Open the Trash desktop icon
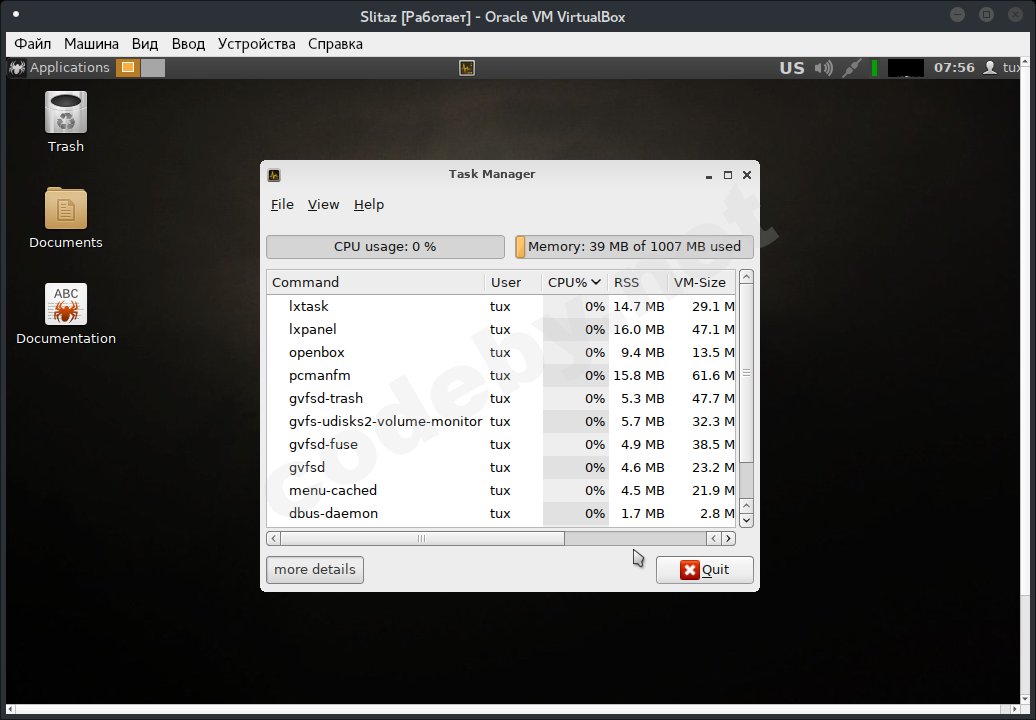The height and width of the screenshot is (720, 1036). [65, 112]
